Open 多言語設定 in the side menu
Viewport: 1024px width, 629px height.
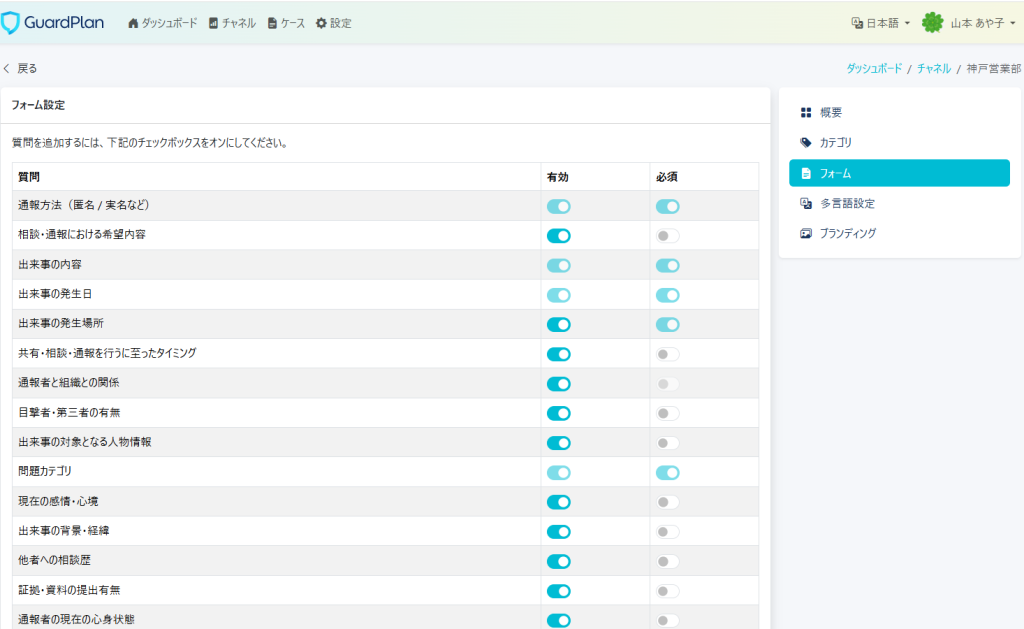click(847, 203)
